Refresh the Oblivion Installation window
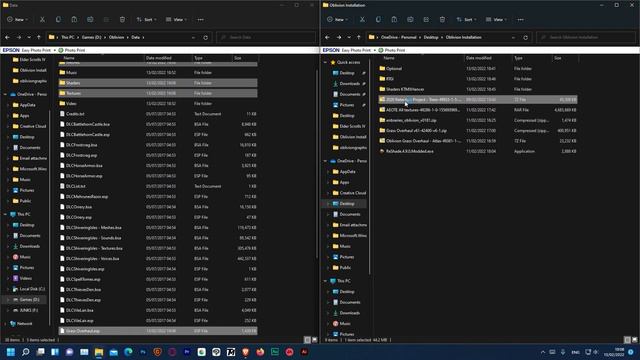Screen dimensions: 640x360 (526, 38)
